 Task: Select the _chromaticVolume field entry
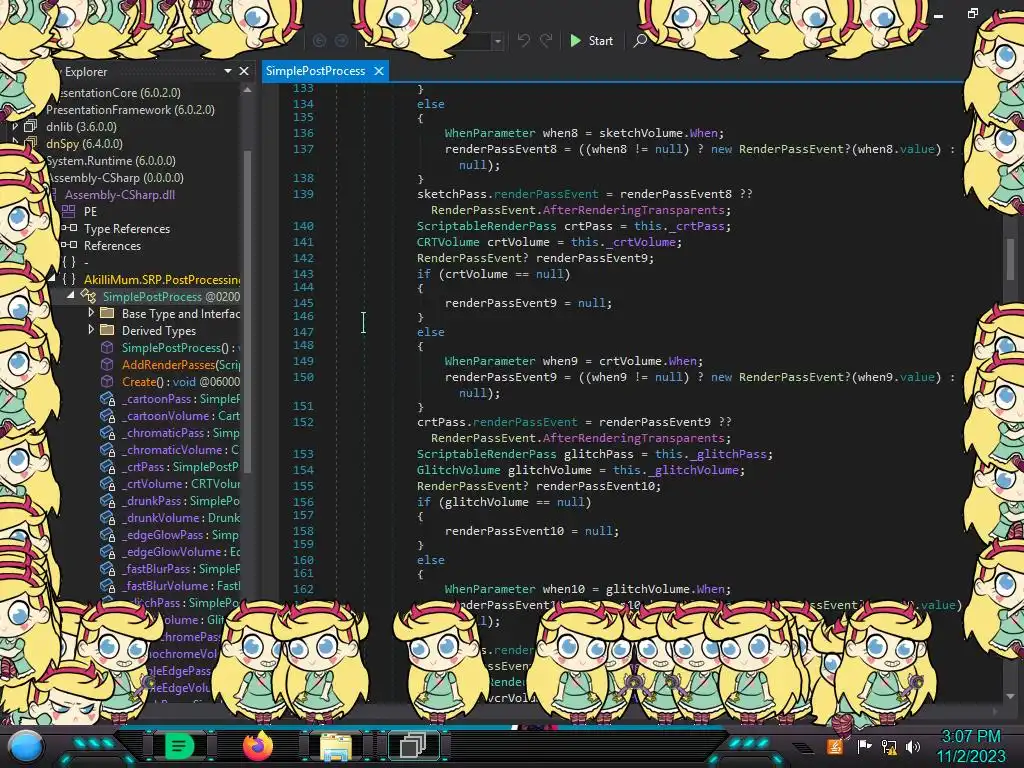click(x=180, y=449)
